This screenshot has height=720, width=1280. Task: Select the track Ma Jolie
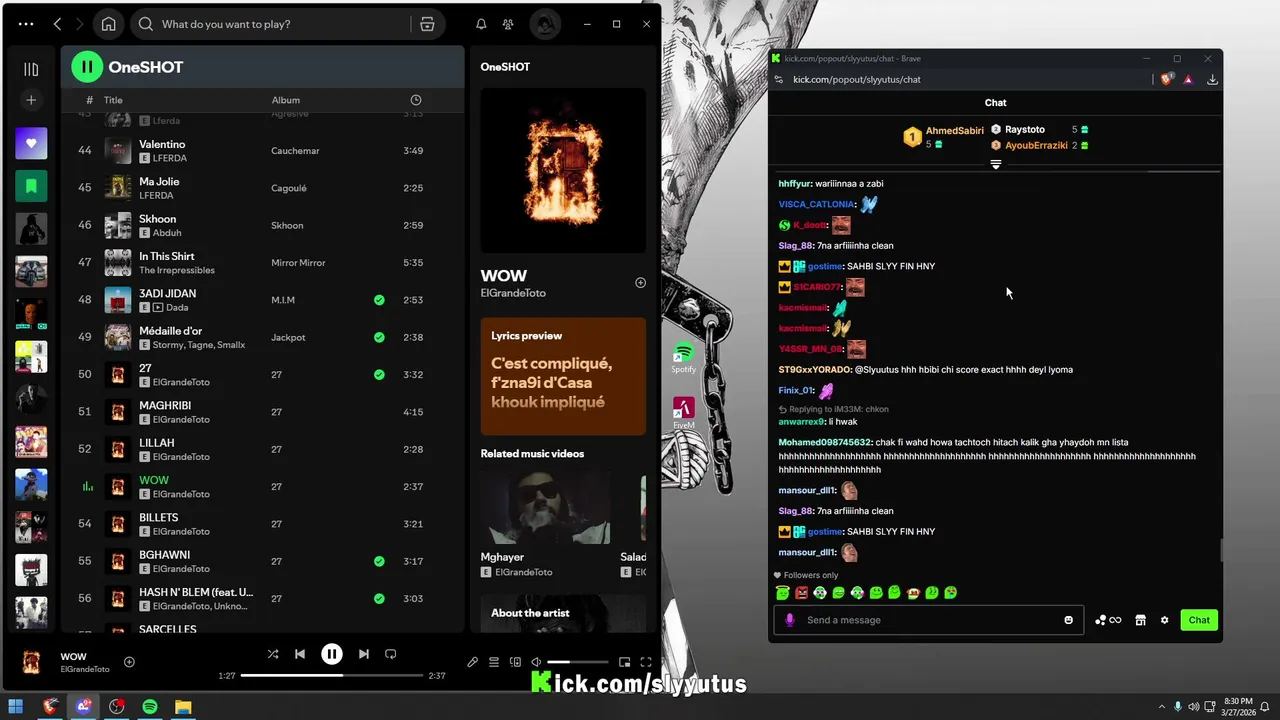point(159,181)
